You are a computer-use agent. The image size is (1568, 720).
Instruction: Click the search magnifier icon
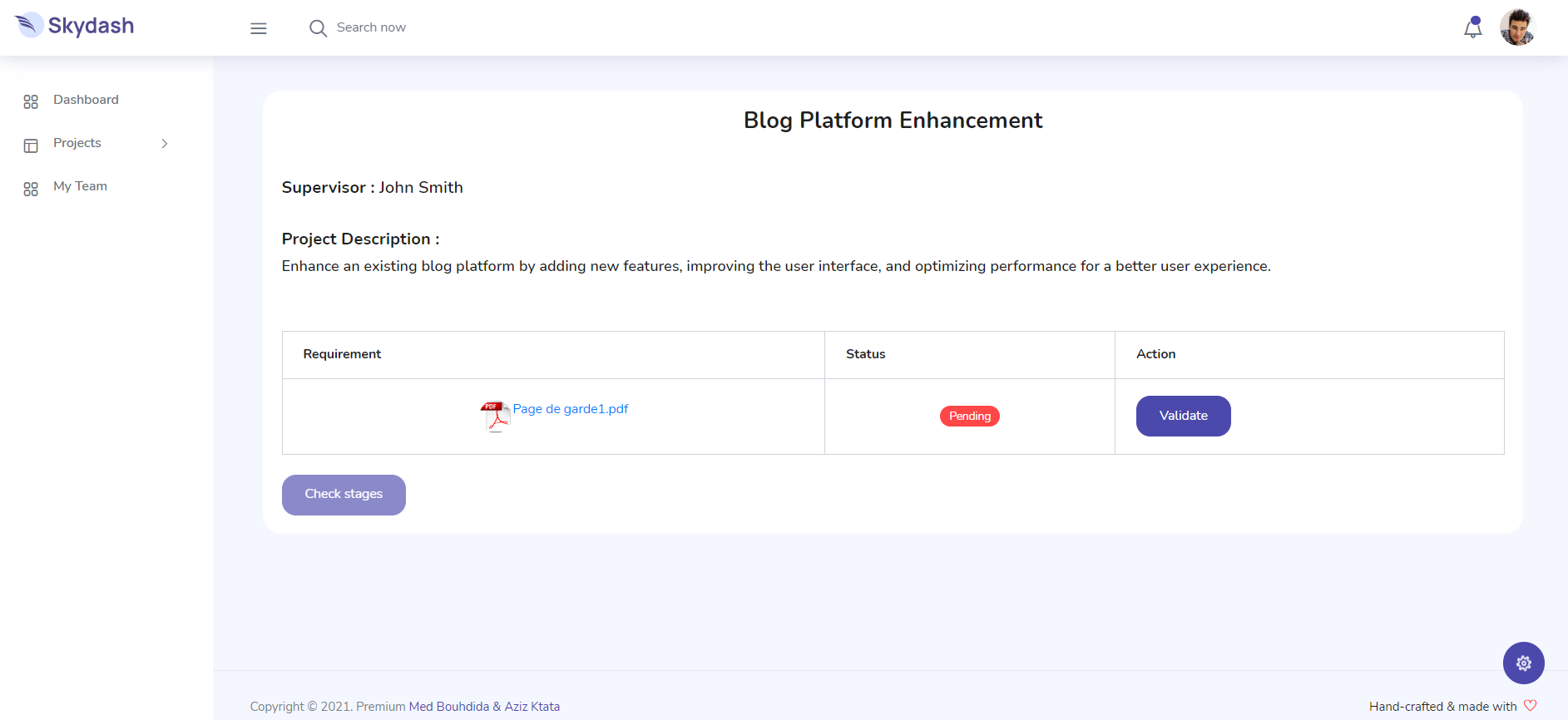tap(318, 28)
